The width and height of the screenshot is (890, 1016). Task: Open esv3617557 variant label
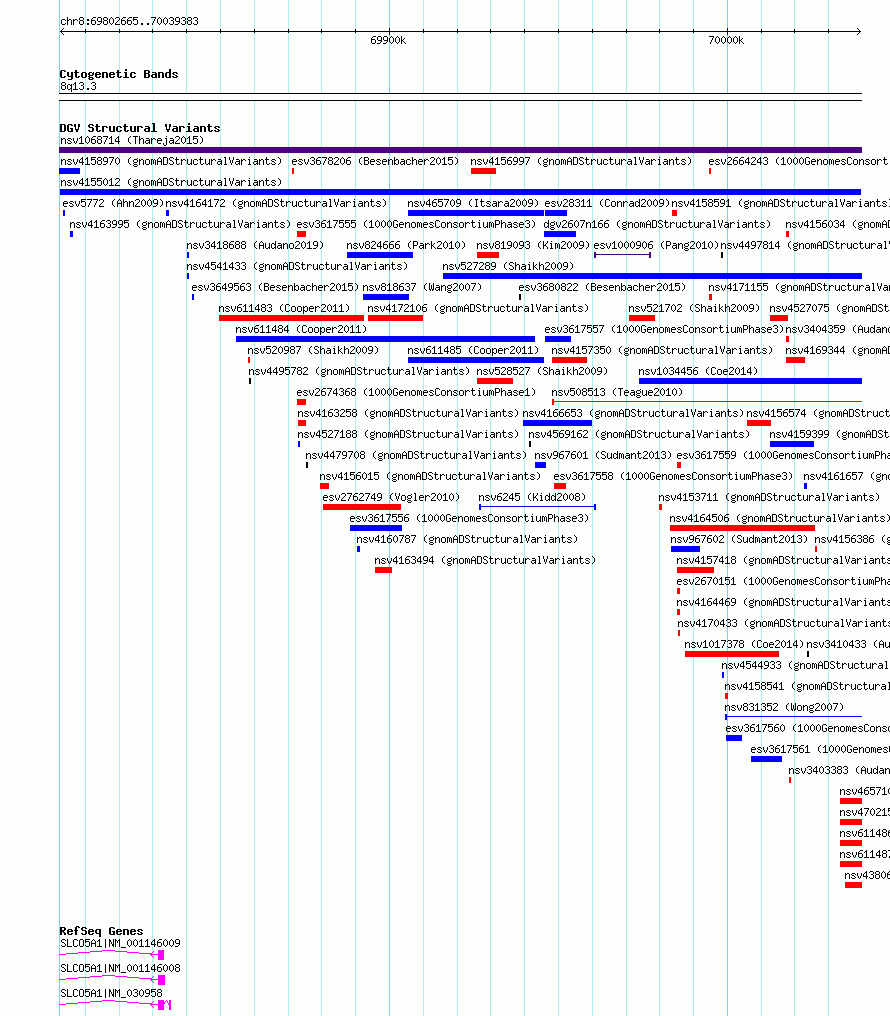click(664, 330)
